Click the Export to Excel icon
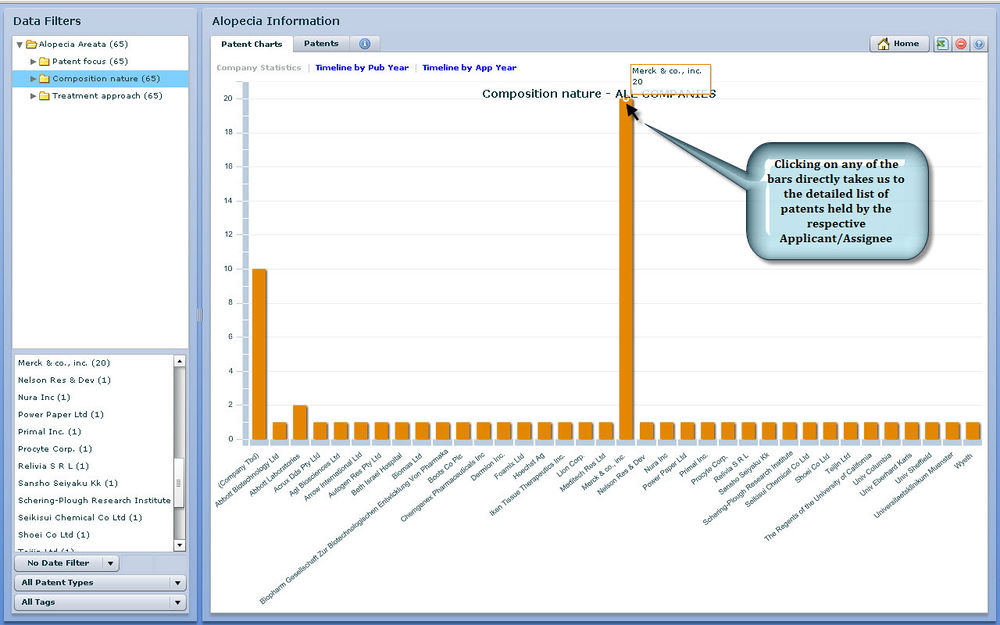The image size is (1000, 625). [x=942, y=44]
